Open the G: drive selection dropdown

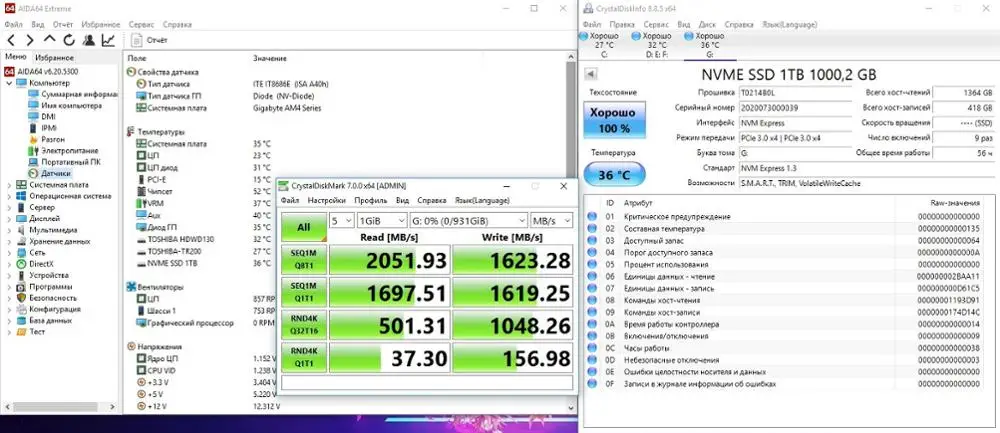tap(468, 220)
